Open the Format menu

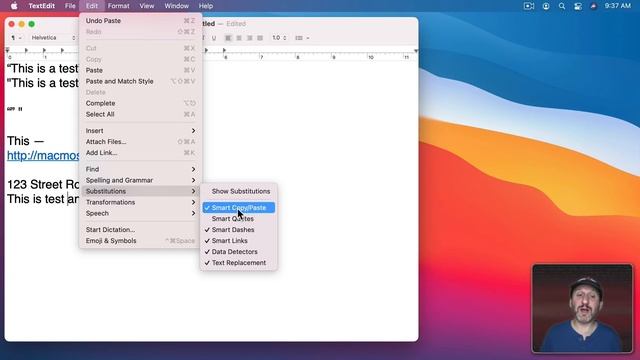118,6
